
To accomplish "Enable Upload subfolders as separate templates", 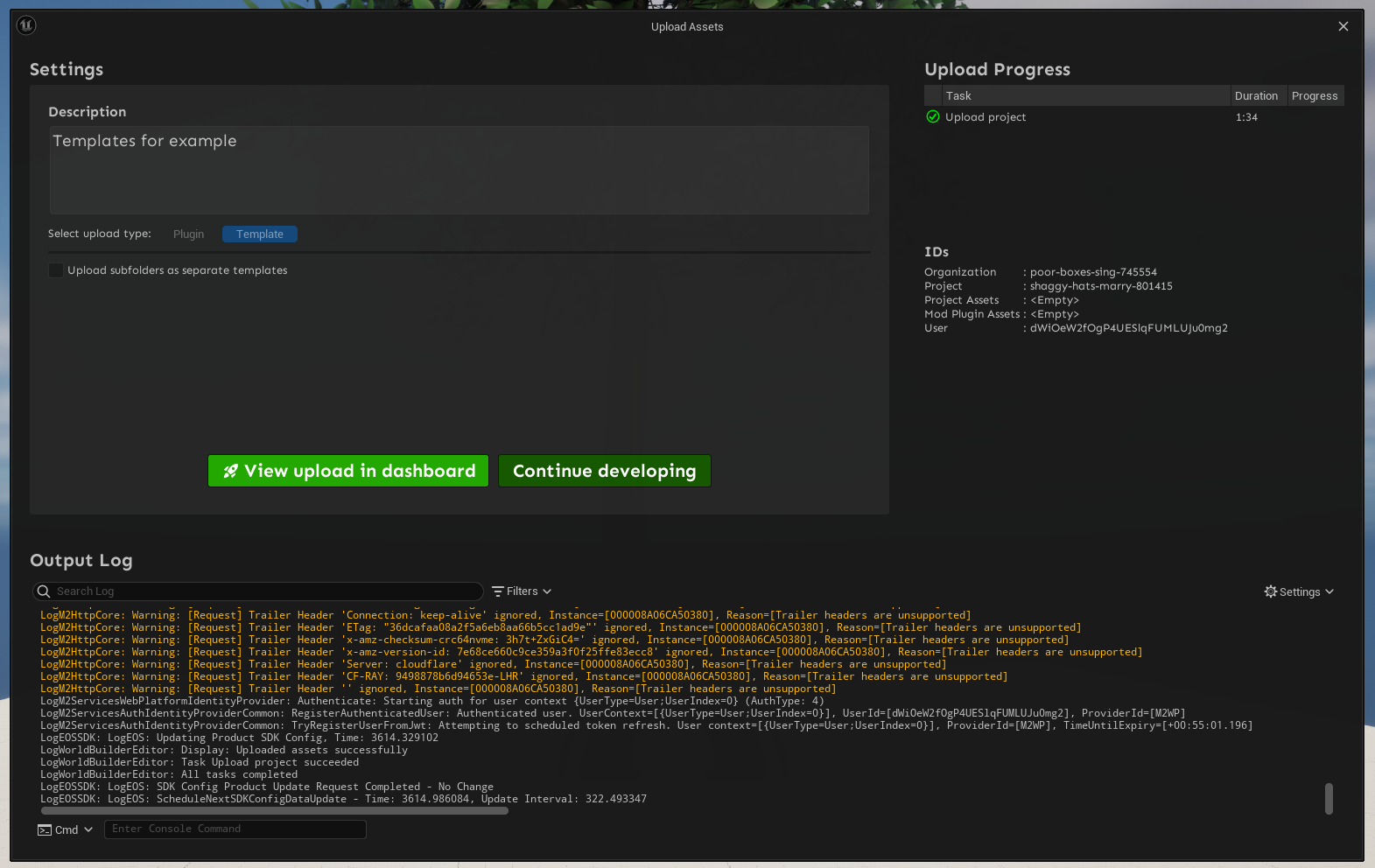I will [x=56, y=270].
